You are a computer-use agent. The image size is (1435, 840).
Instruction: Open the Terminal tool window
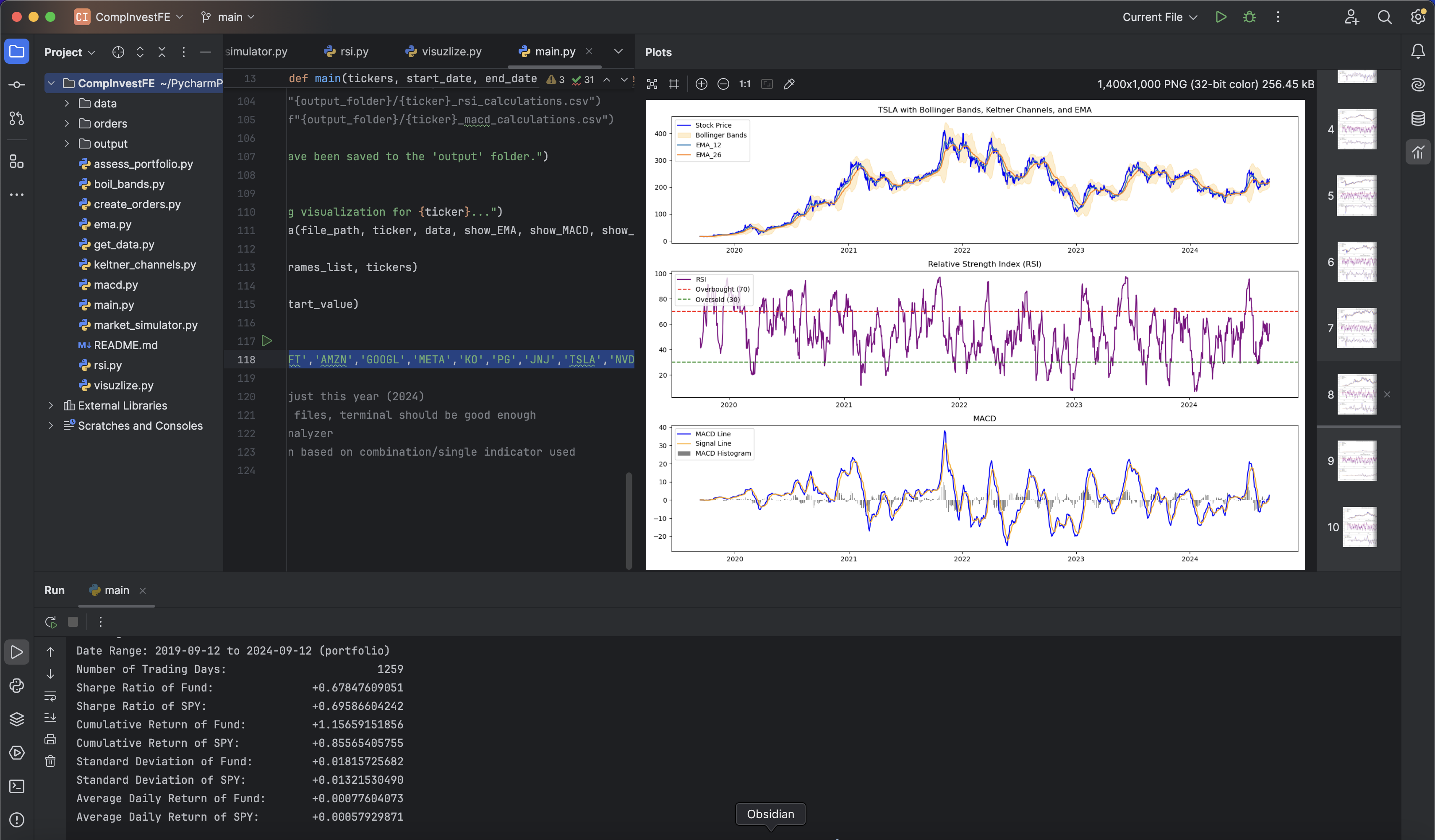pyautogui.click(x=16, y=786)
